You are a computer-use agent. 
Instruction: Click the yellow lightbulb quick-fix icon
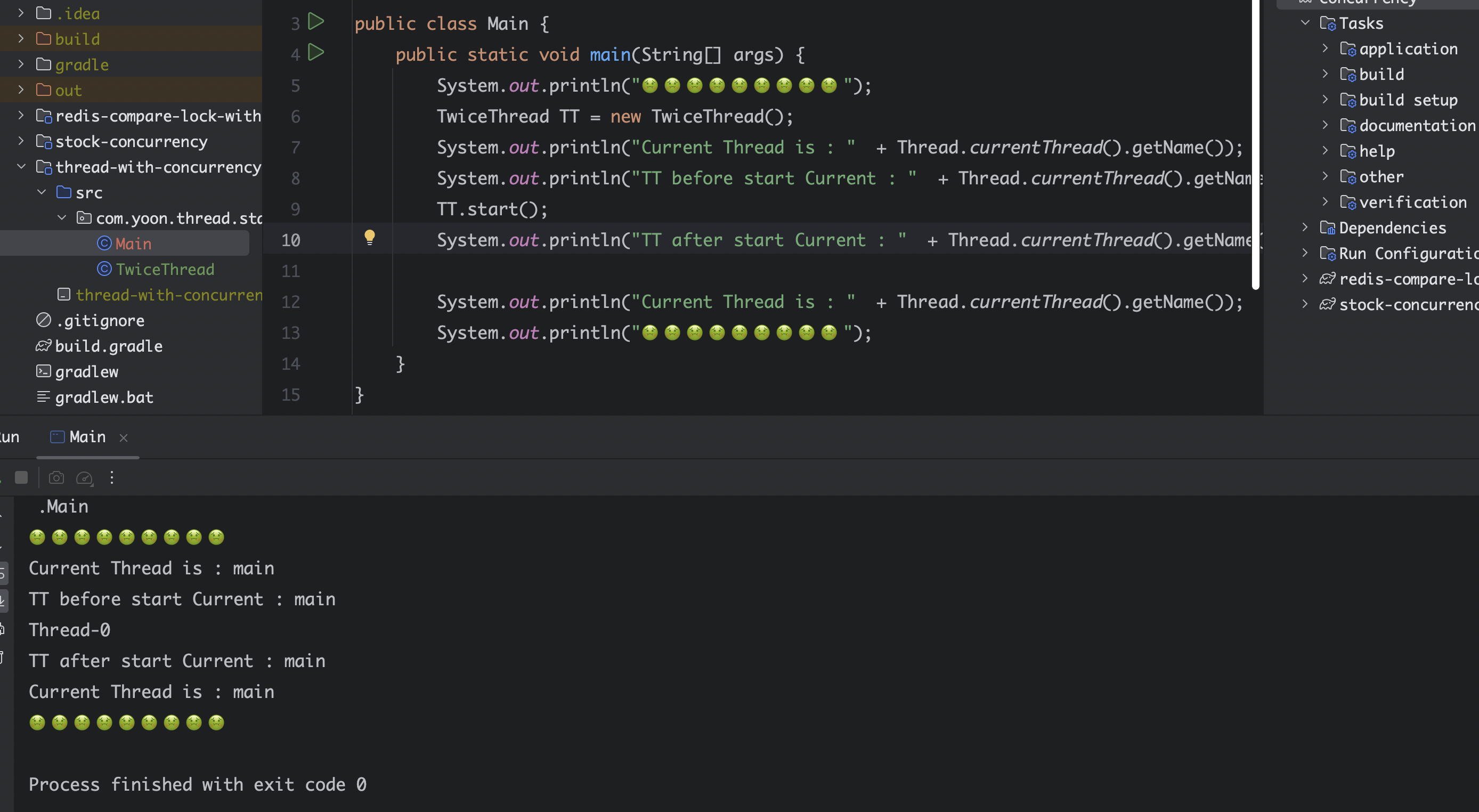[370, 237]
